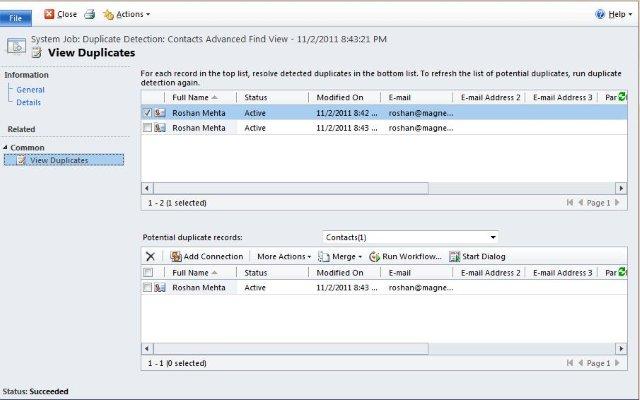Tick the select-all checkbox in duplicates grid
Viewport: 640px width, 400px height.
pos(148,272)
